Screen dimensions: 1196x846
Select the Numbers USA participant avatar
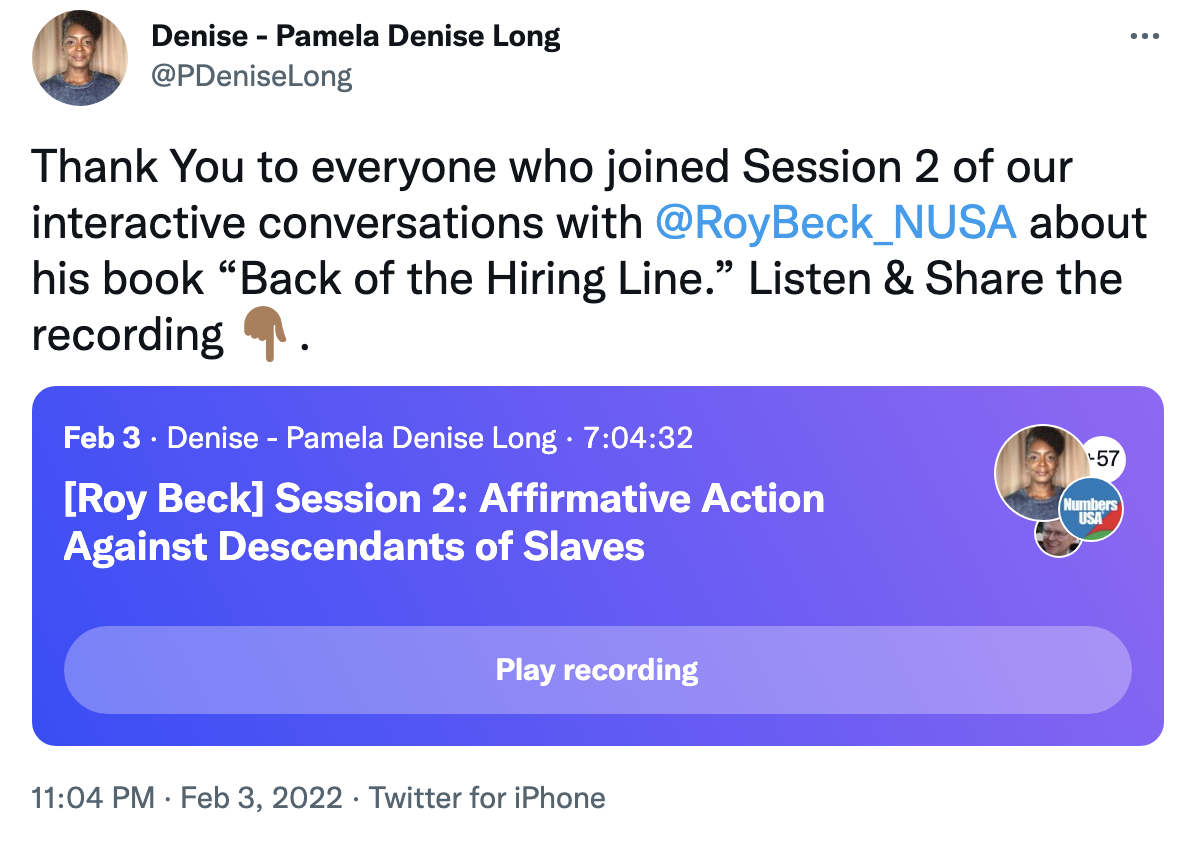pos(1090,511)
